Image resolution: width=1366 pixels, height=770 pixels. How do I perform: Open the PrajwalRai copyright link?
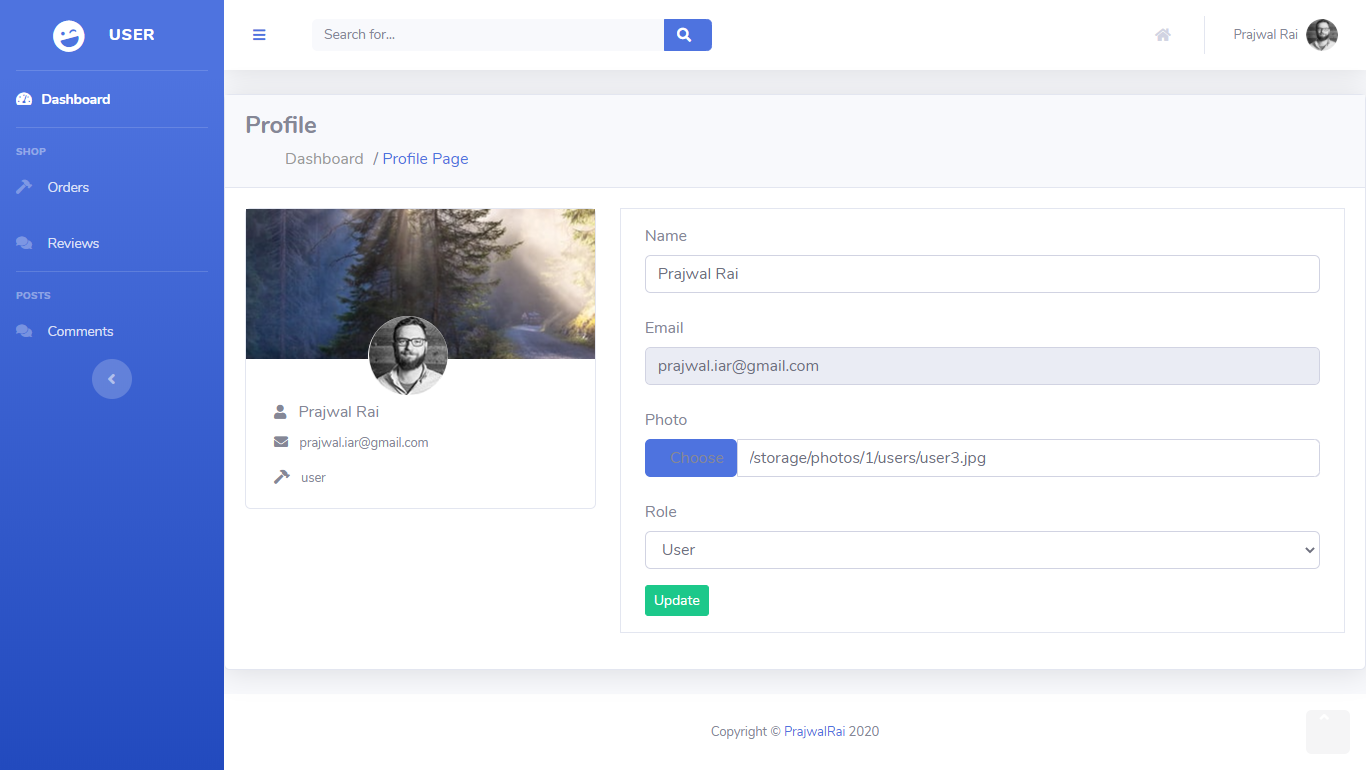click(x=813, y=731)
